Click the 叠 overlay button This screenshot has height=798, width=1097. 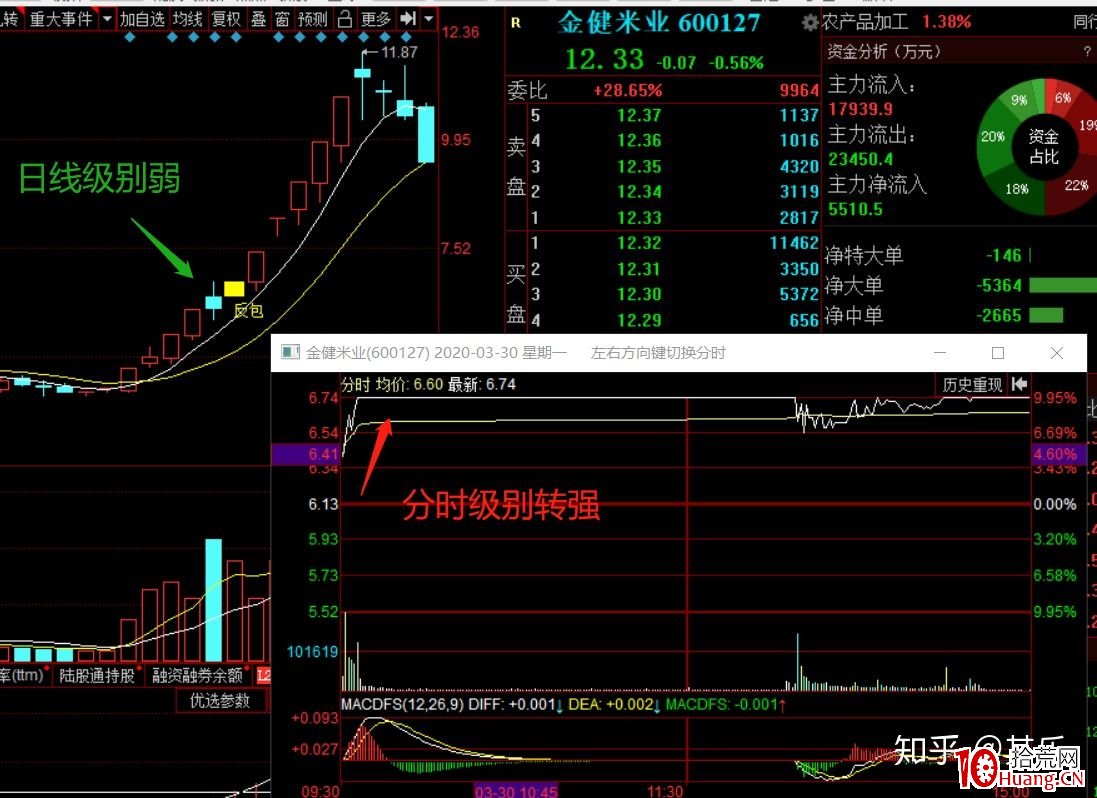point(259,19)
